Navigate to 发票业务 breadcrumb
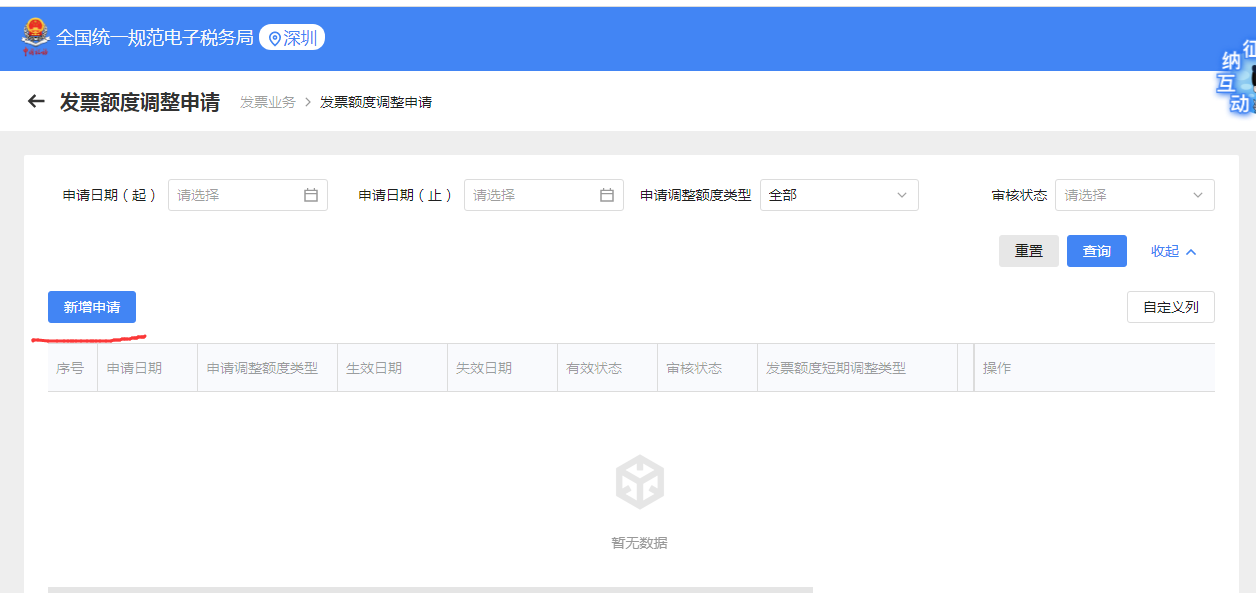This screenshot has width=1256, height=593. 268,102
